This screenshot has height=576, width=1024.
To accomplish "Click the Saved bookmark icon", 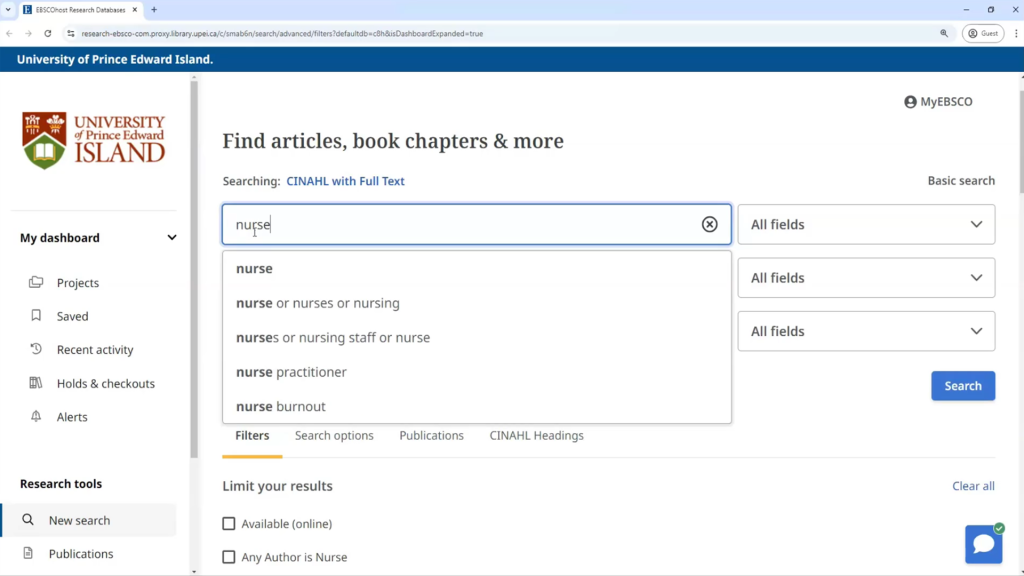I will (36, 316).
